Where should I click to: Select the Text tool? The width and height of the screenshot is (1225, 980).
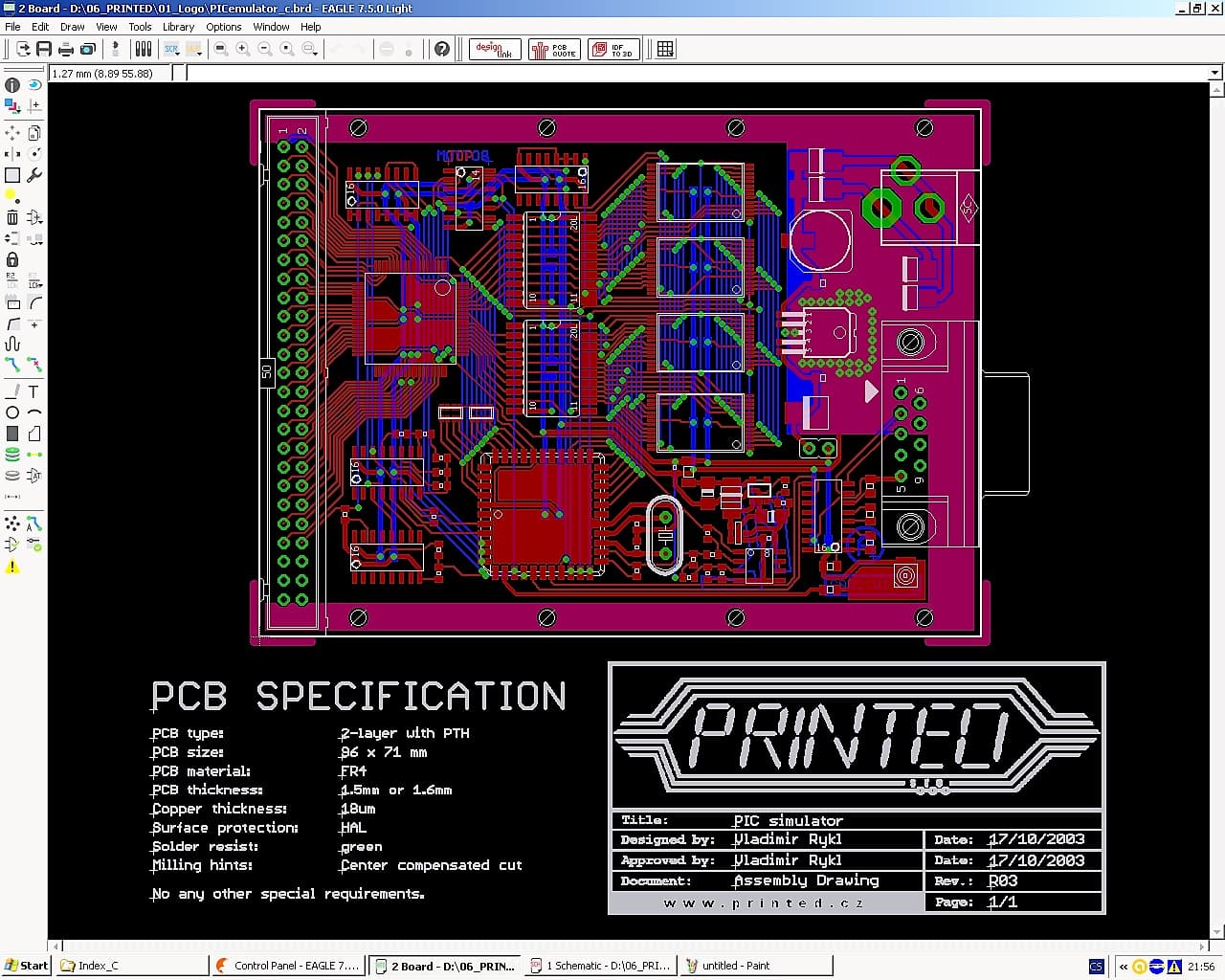coord(34,391)
